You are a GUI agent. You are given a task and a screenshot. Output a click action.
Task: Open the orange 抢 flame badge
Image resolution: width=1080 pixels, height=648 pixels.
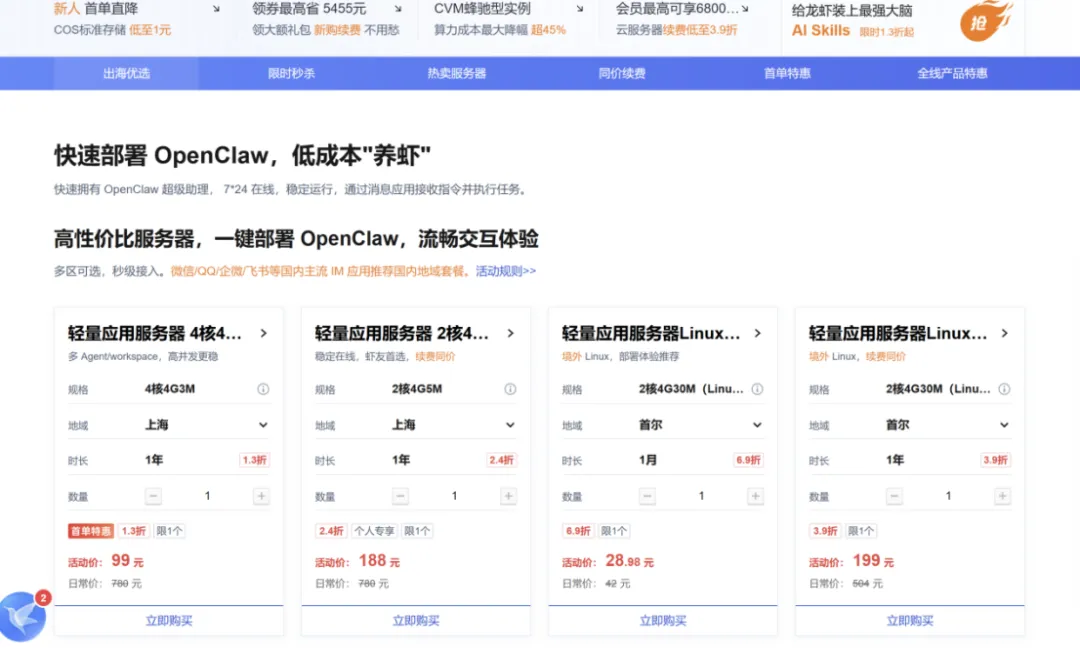click(x=985, y=21)
